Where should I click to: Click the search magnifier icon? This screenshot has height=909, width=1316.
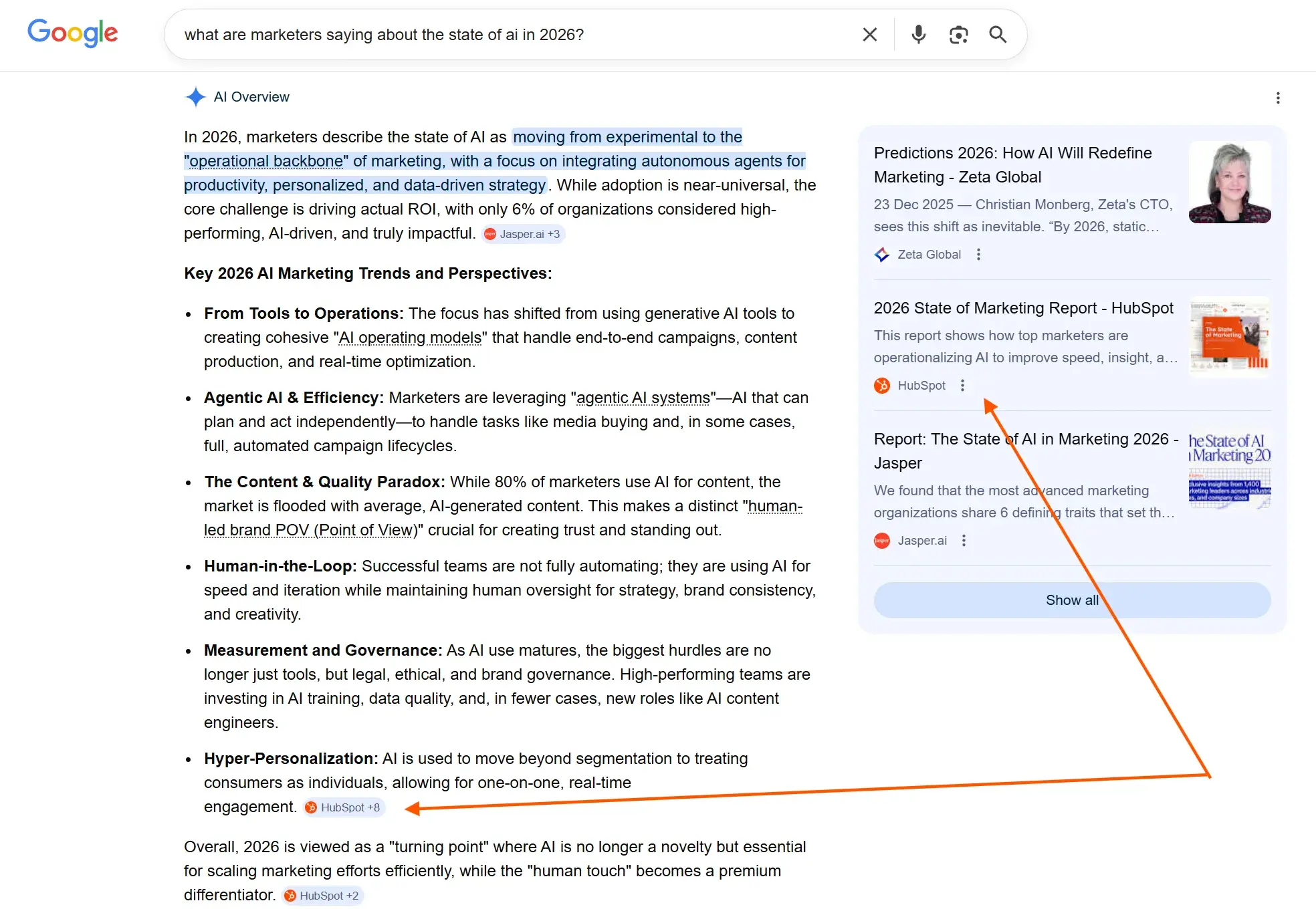(997, 34)
